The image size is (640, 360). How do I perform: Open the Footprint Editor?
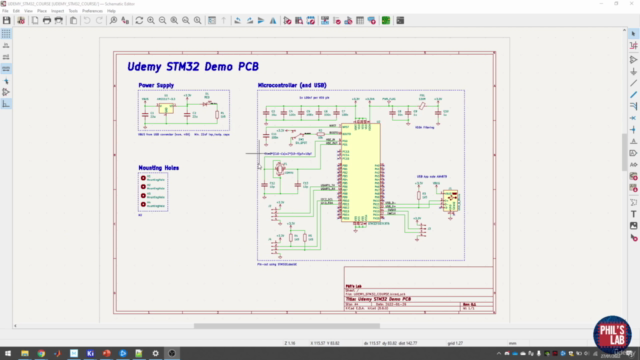pos(311,20)
